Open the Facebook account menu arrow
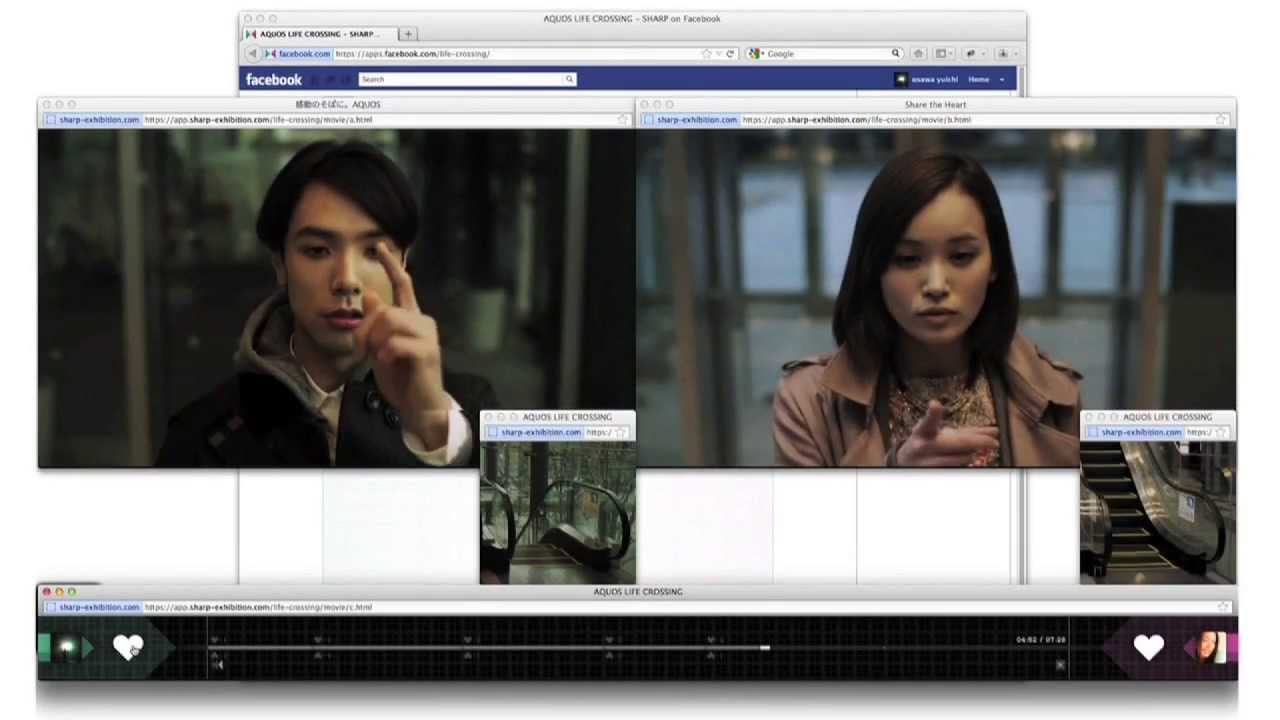This screenshot has height=720, width=1280. pyautogui.click(x=1001, y=80)
